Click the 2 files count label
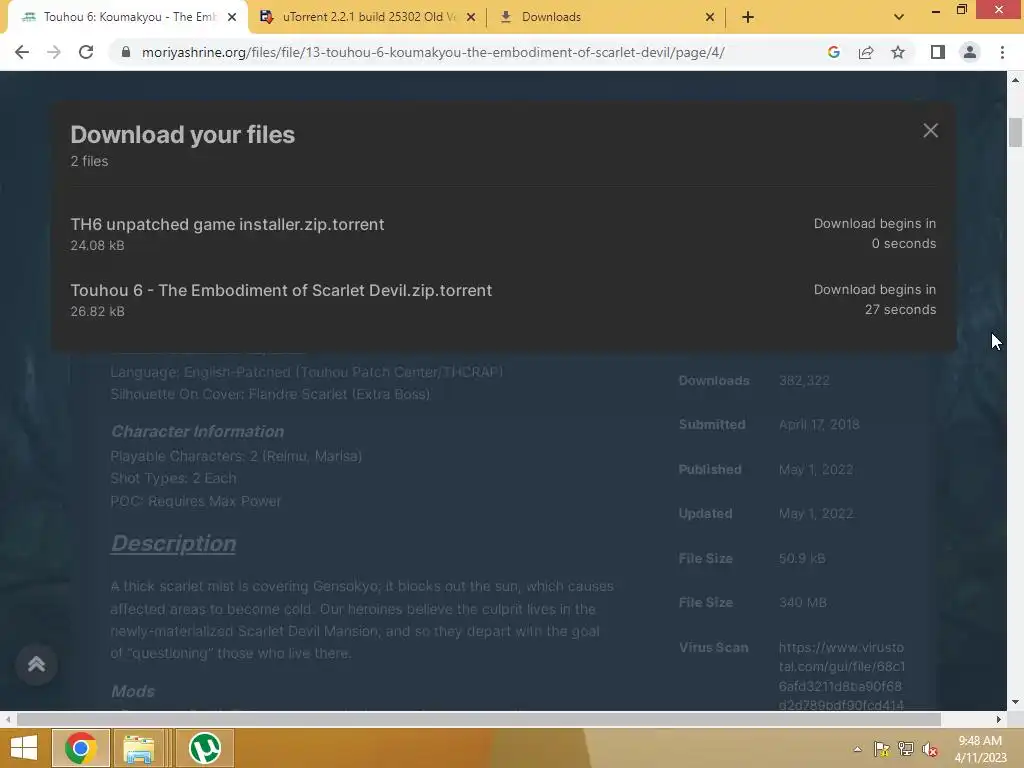Viewport: 1024px width, 768px height. tap(89, 161)
